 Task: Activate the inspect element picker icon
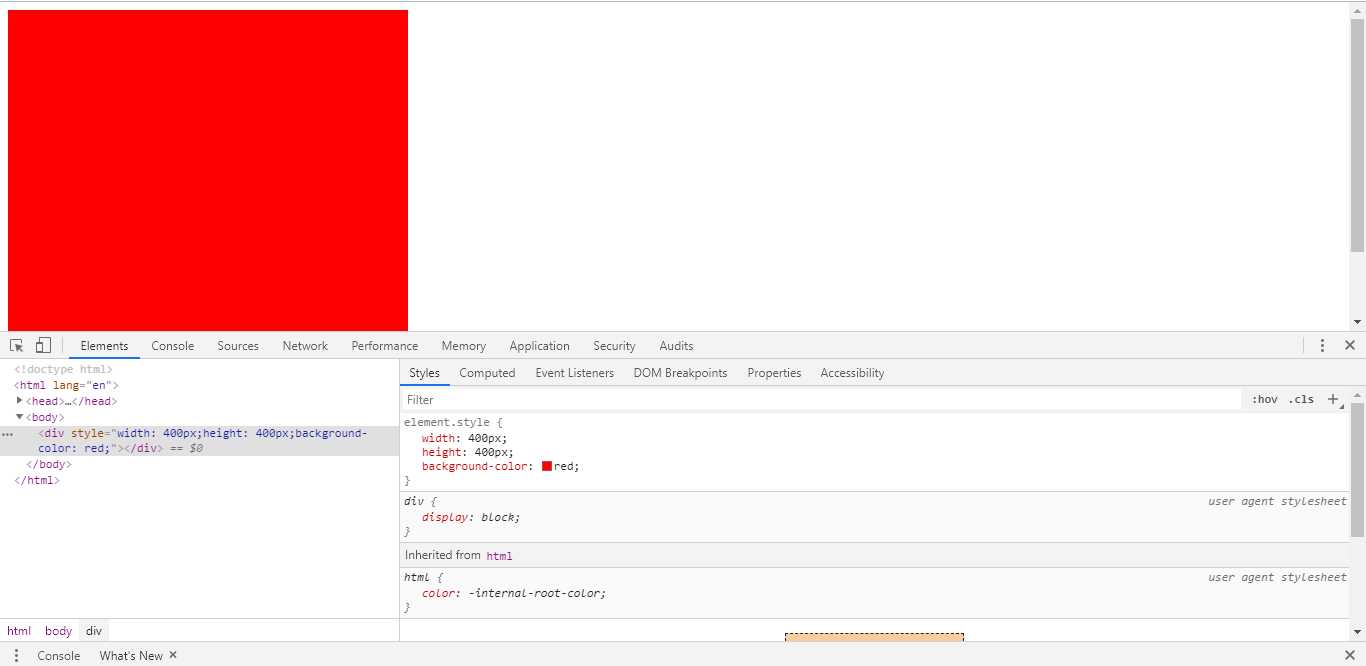tap(17, 345)
